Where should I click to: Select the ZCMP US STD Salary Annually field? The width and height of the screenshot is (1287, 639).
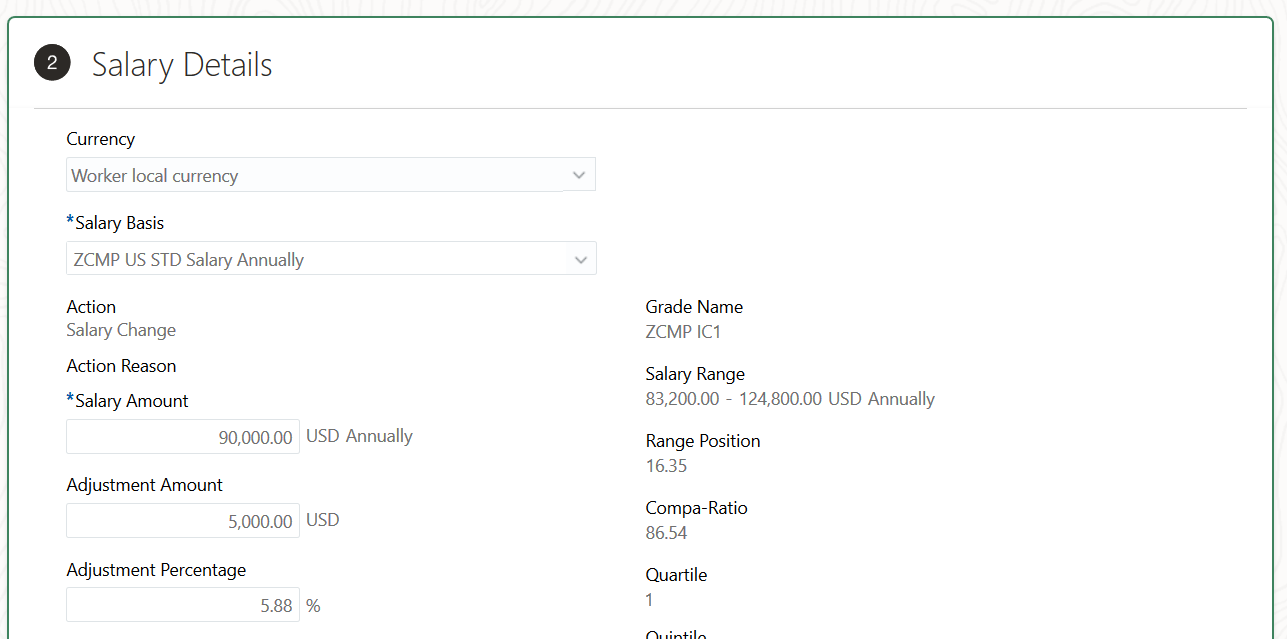315,259
